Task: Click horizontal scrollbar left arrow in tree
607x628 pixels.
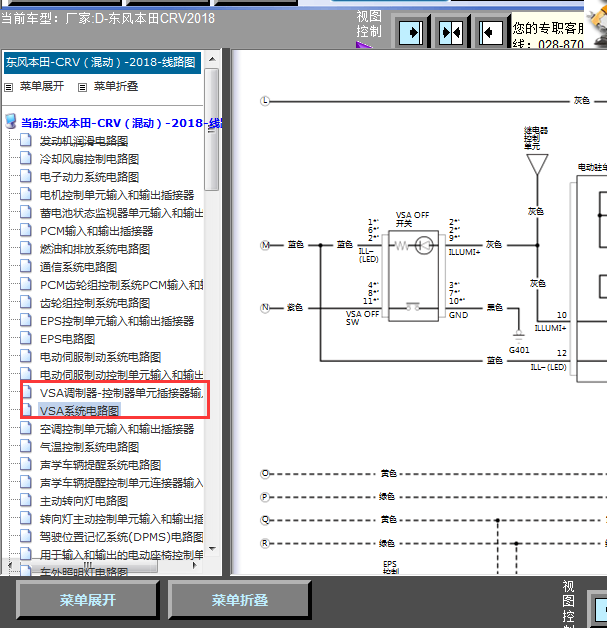Action: [x=10, y=566]
